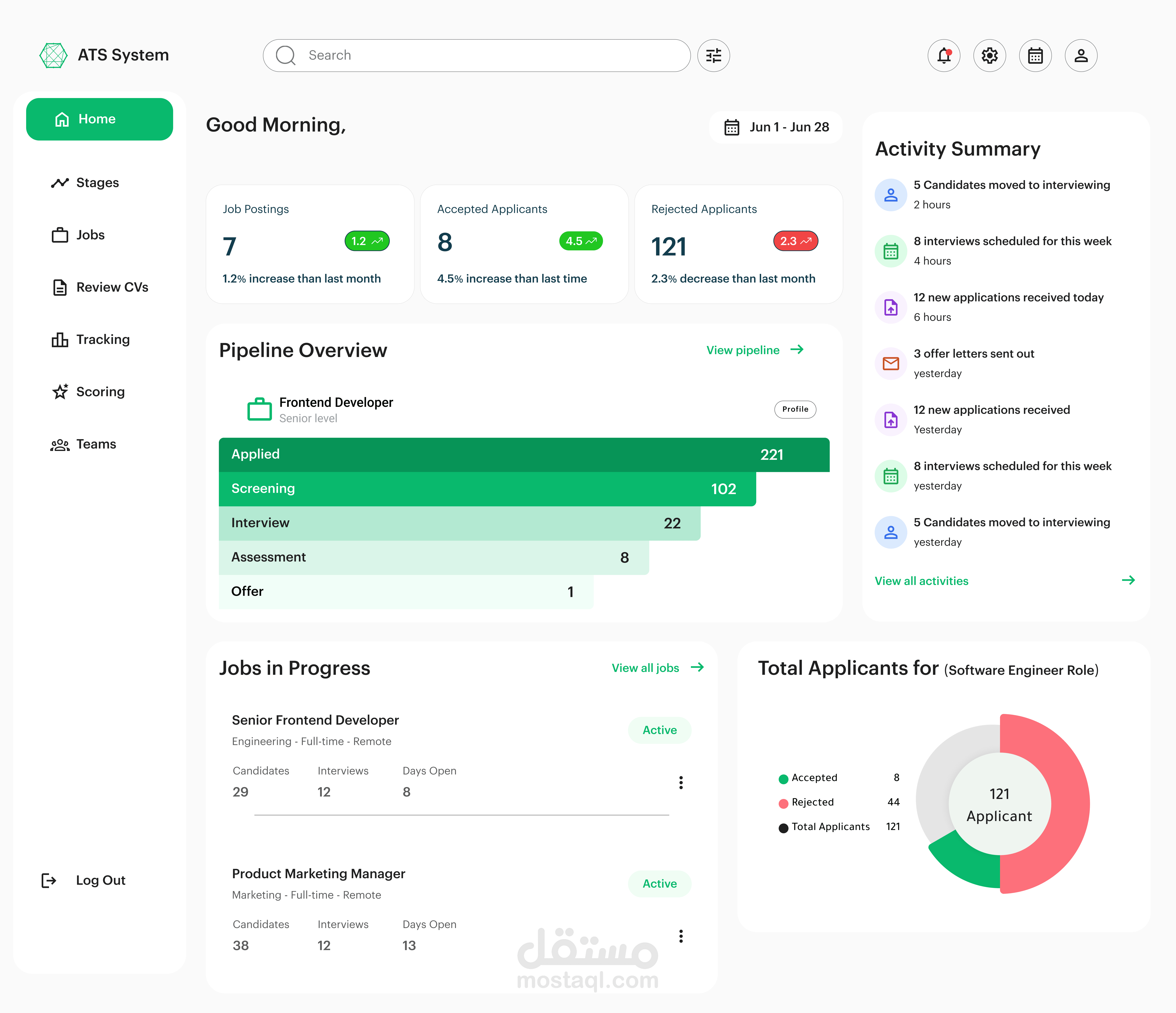This screenshot has width=1176, height=1013.
Task: Open user profile icon
Action: (1081, 55)
